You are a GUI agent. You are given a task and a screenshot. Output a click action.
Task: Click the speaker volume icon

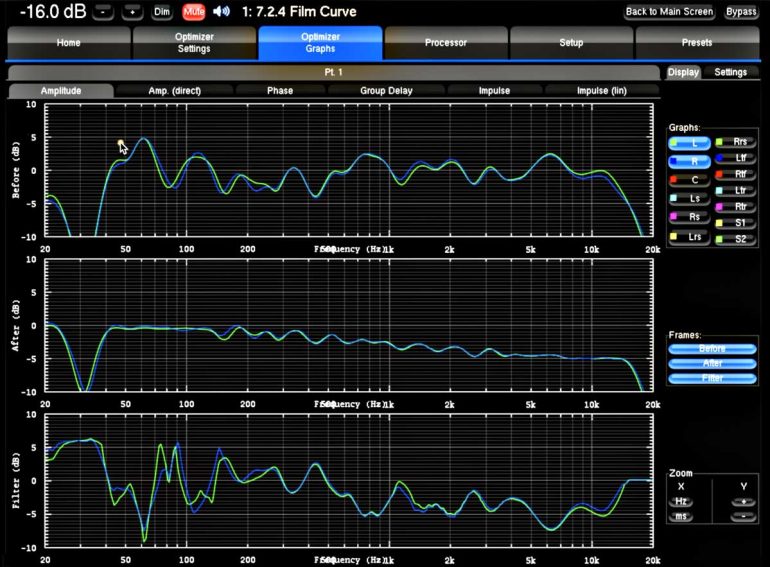(221, 12)
